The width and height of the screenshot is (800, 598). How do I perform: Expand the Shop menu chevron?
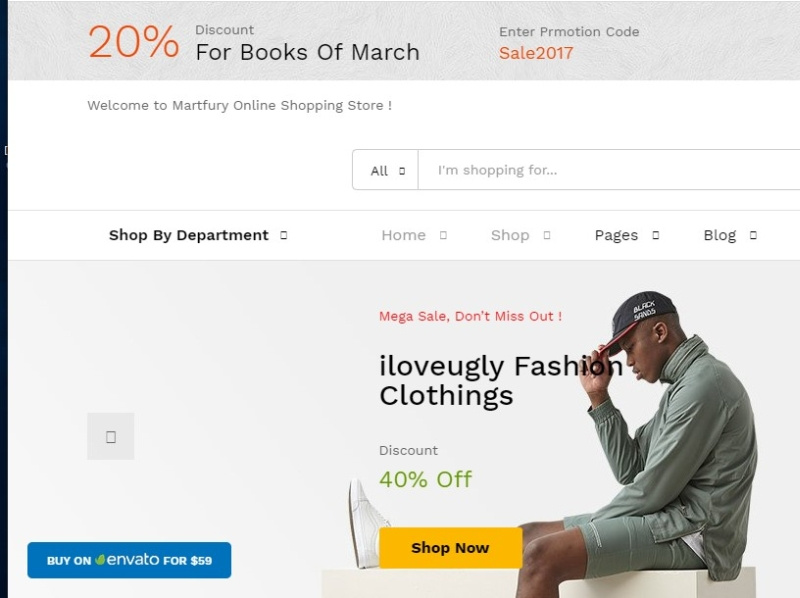click(x=546, y=236)
